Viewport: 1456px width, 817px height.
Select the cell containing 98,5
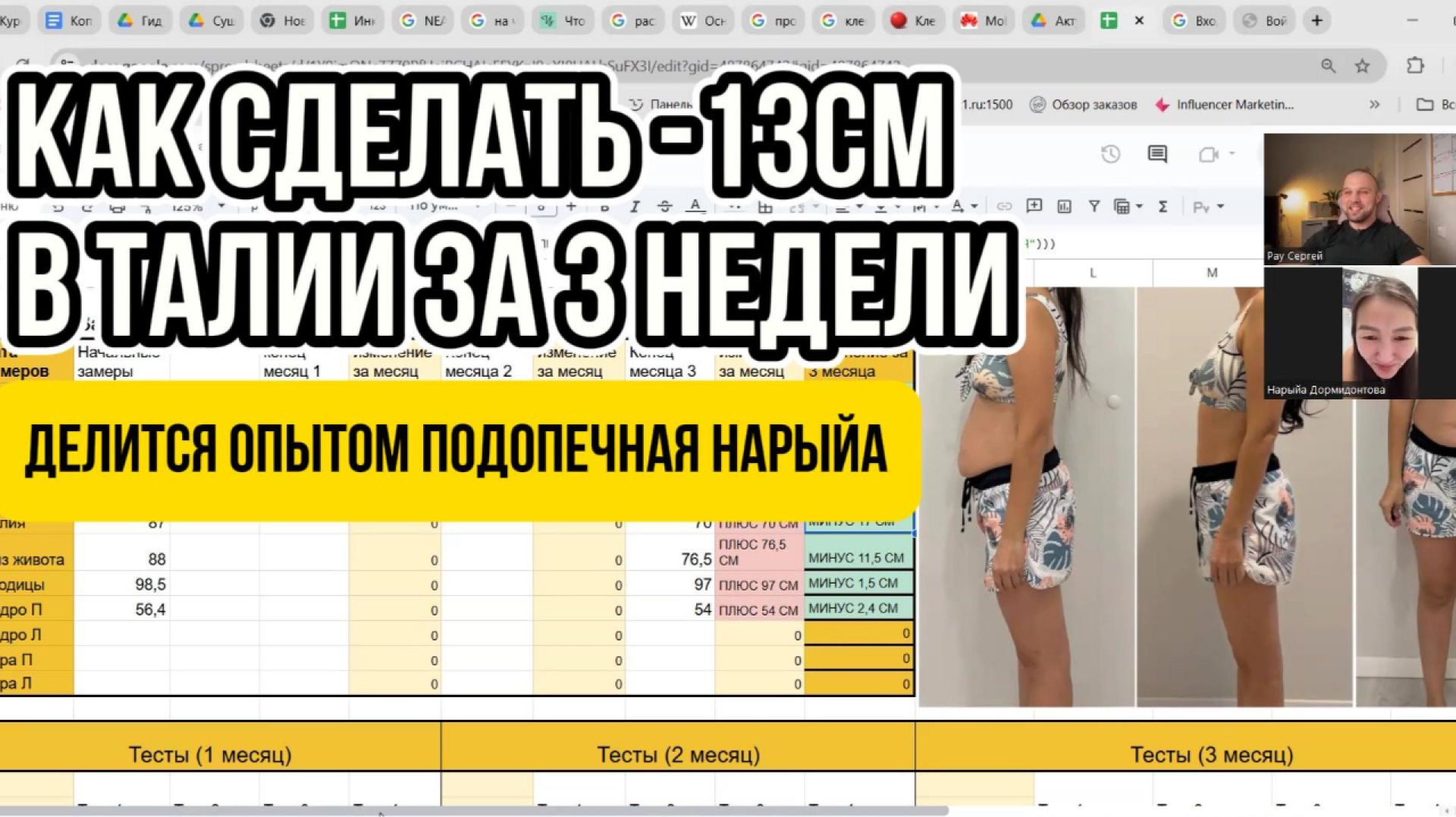[121, 584]
